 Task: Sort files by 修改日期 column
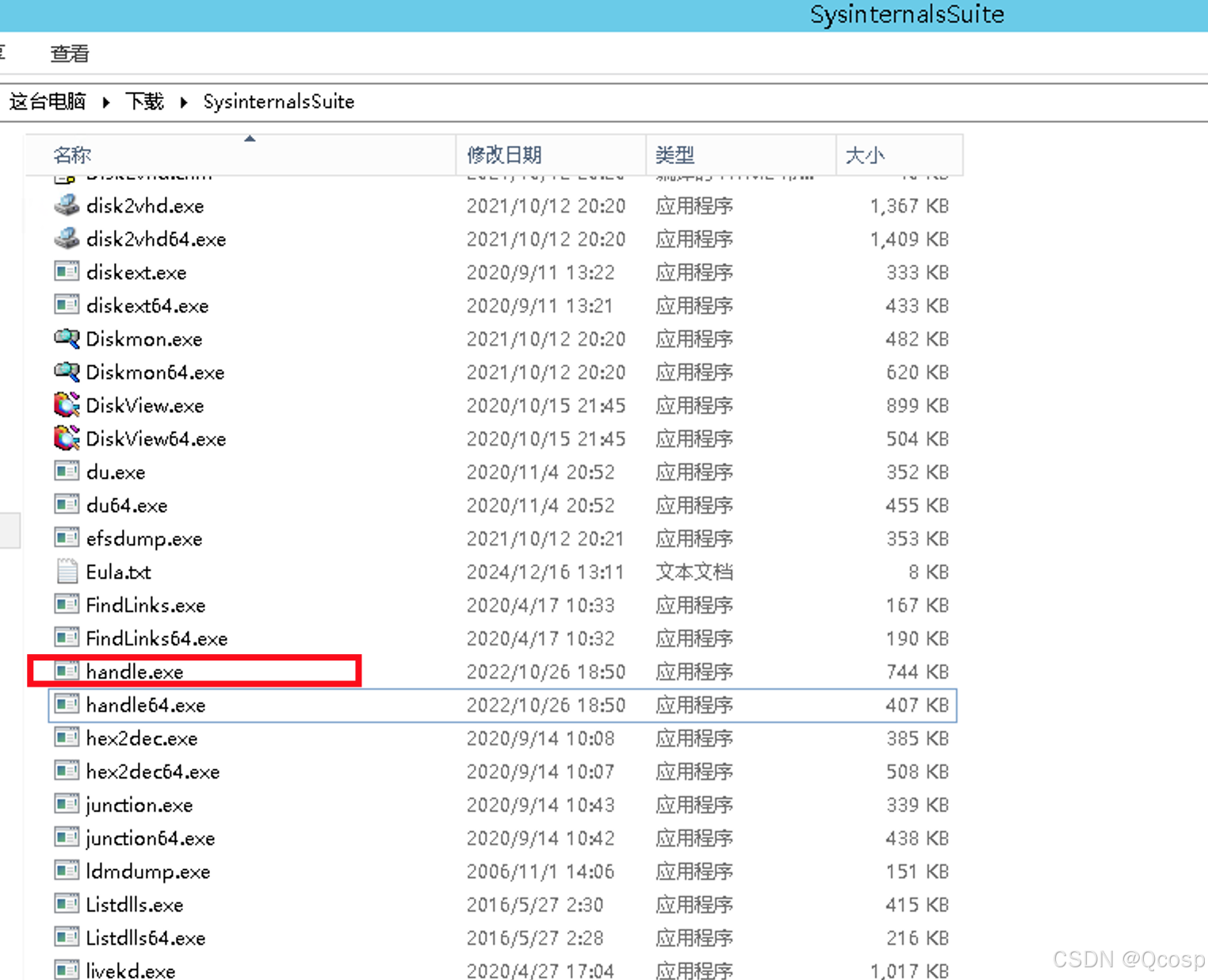tap(551, 155)
